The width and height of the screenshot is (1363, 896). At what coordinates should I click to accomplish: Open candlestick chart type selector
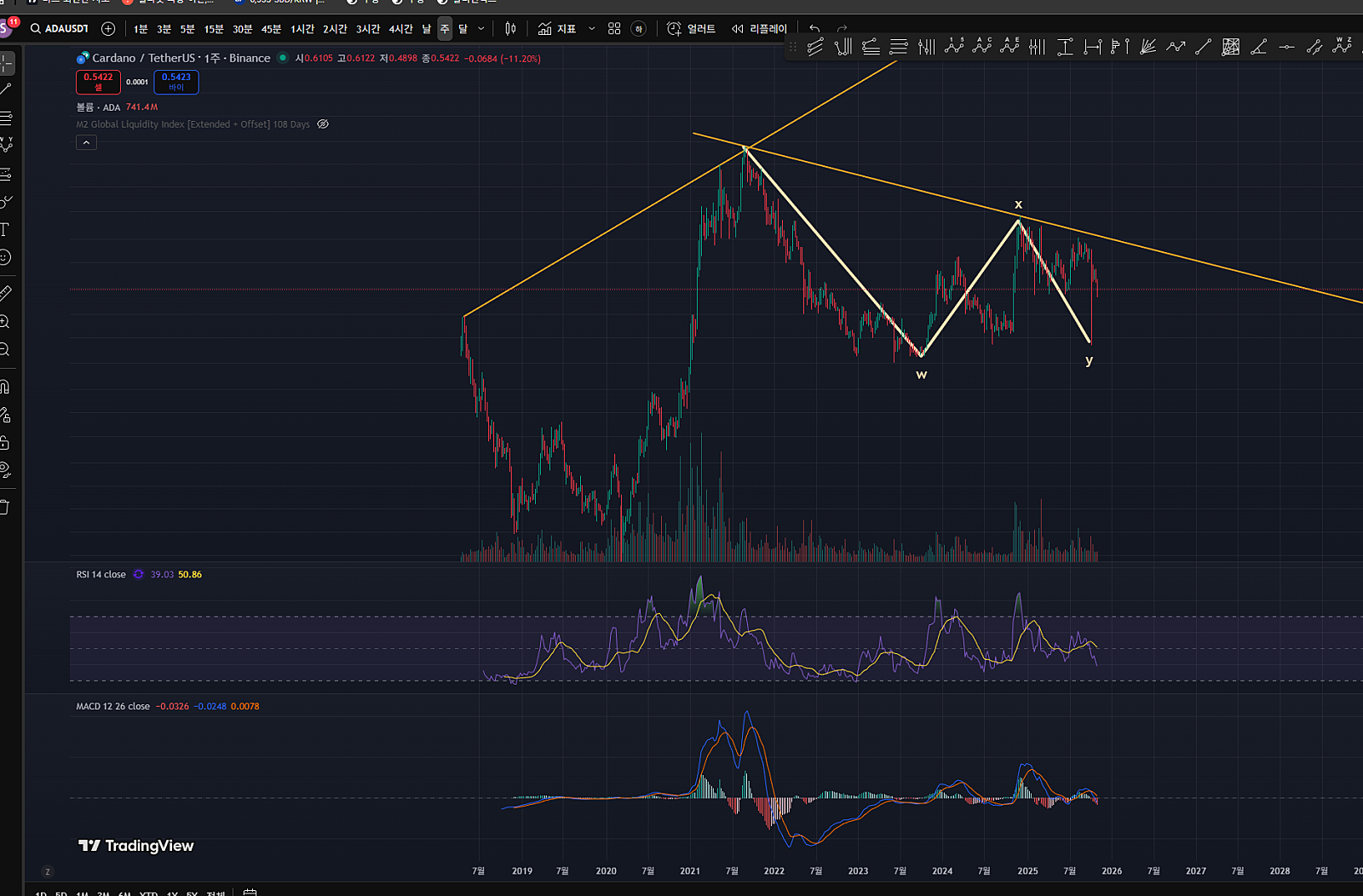point(510,29)
